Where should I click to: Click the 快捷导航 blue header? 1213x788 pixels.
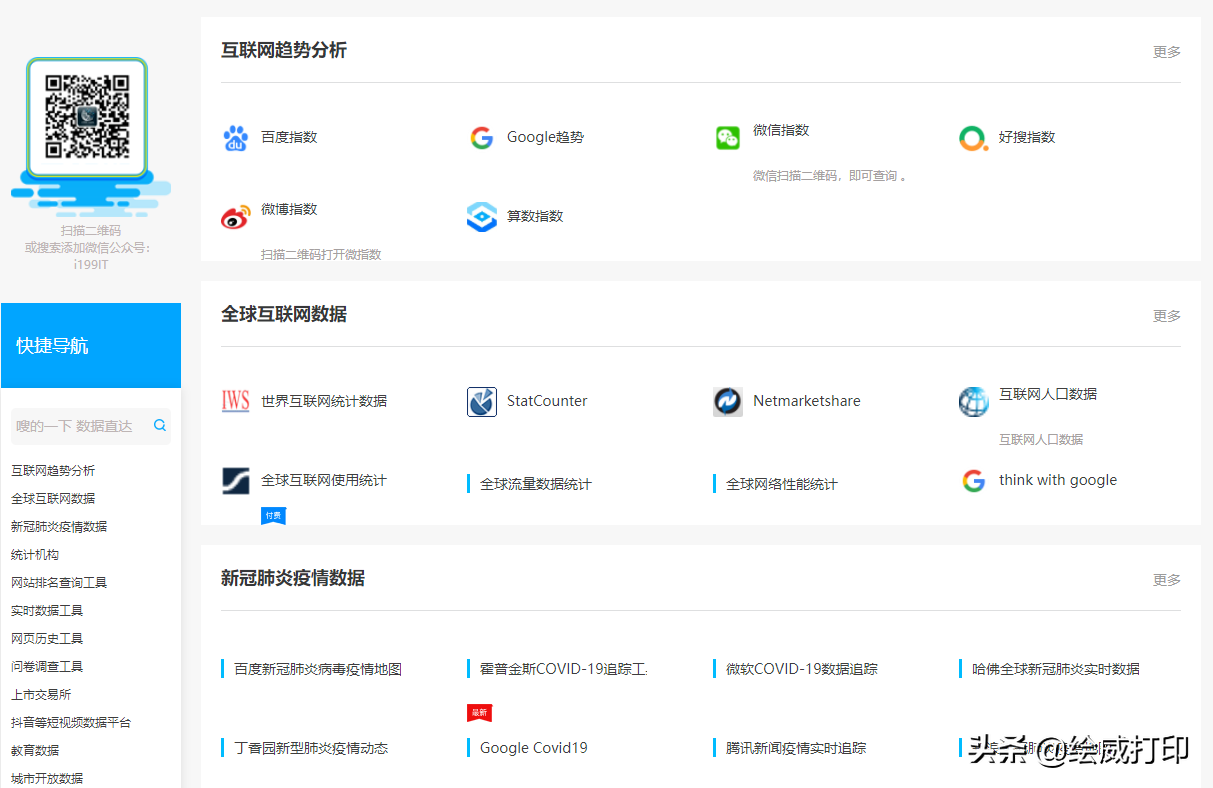point(91,345)
